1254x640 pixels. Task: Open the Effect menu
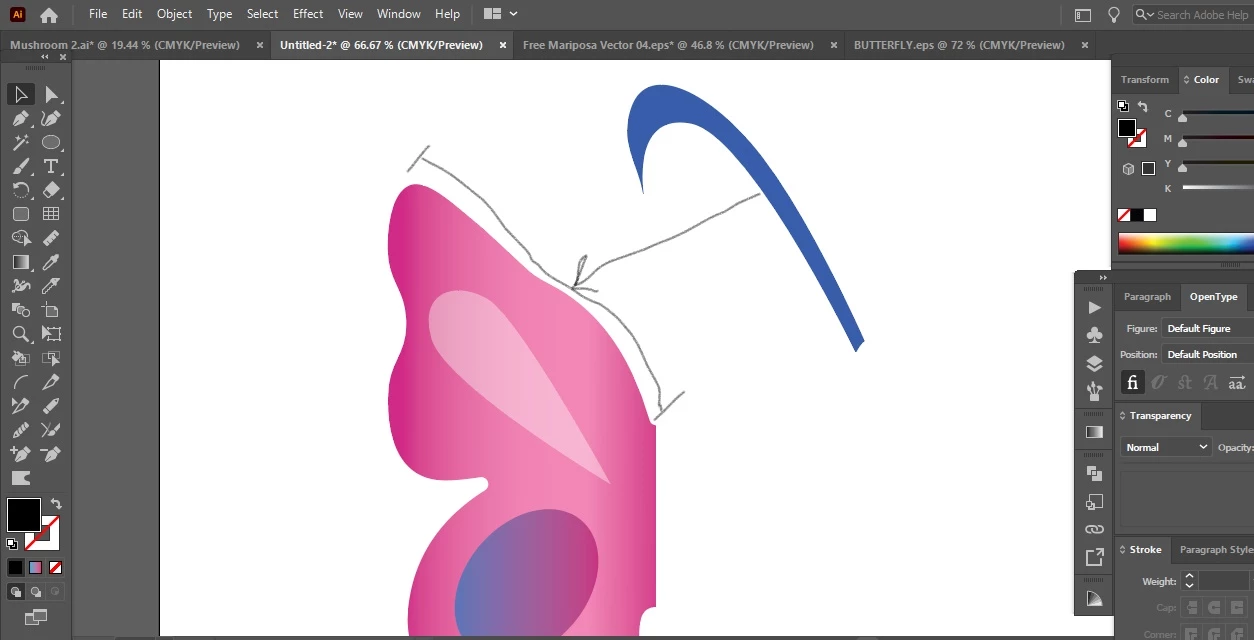(308, 14)
